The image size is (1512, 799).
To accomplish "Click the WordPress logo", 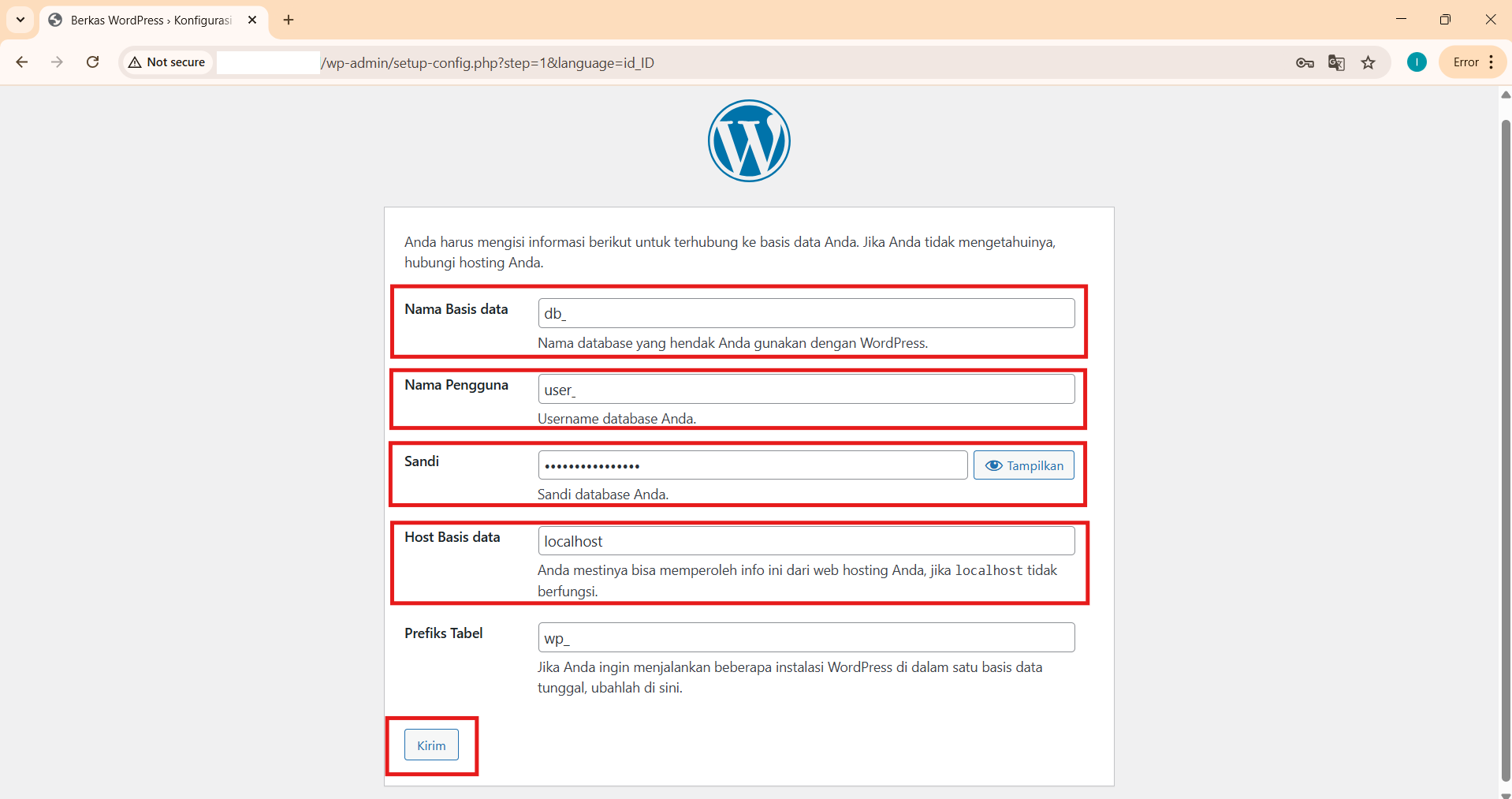I will point(748,141).
